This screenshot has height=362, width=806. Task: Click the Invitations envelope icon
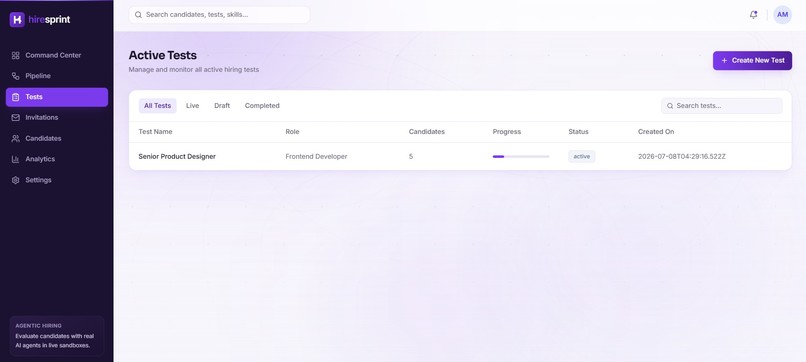tap(15, 117)
